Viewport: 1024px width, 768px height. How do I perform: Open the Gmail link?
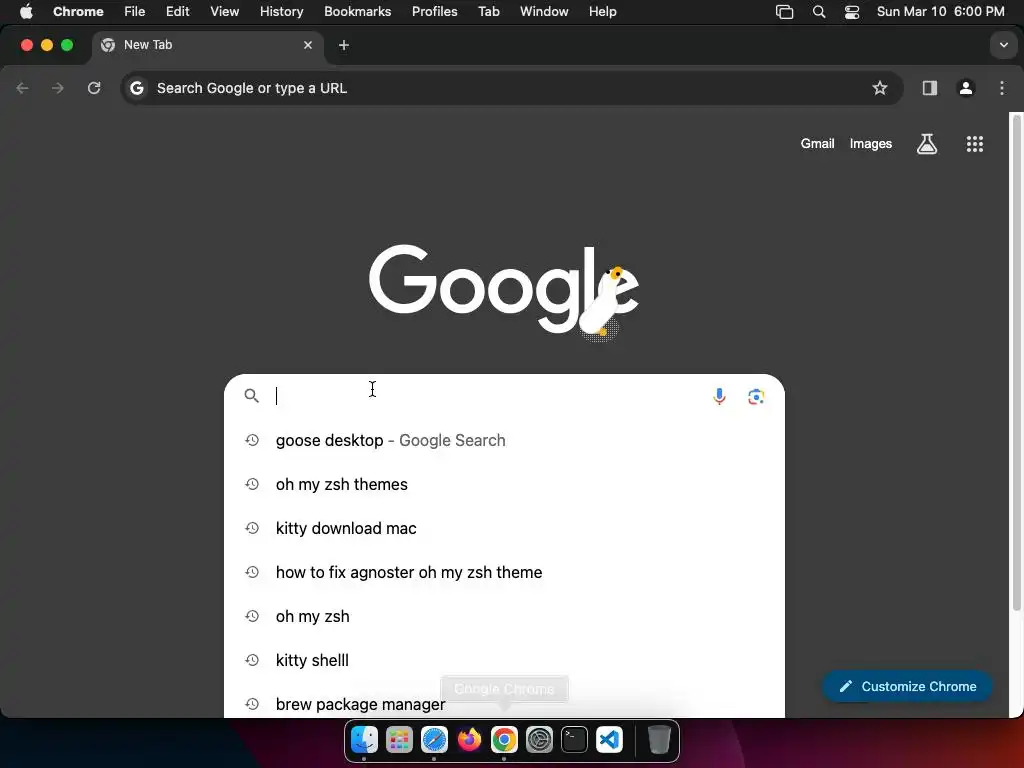click(817, 144)
